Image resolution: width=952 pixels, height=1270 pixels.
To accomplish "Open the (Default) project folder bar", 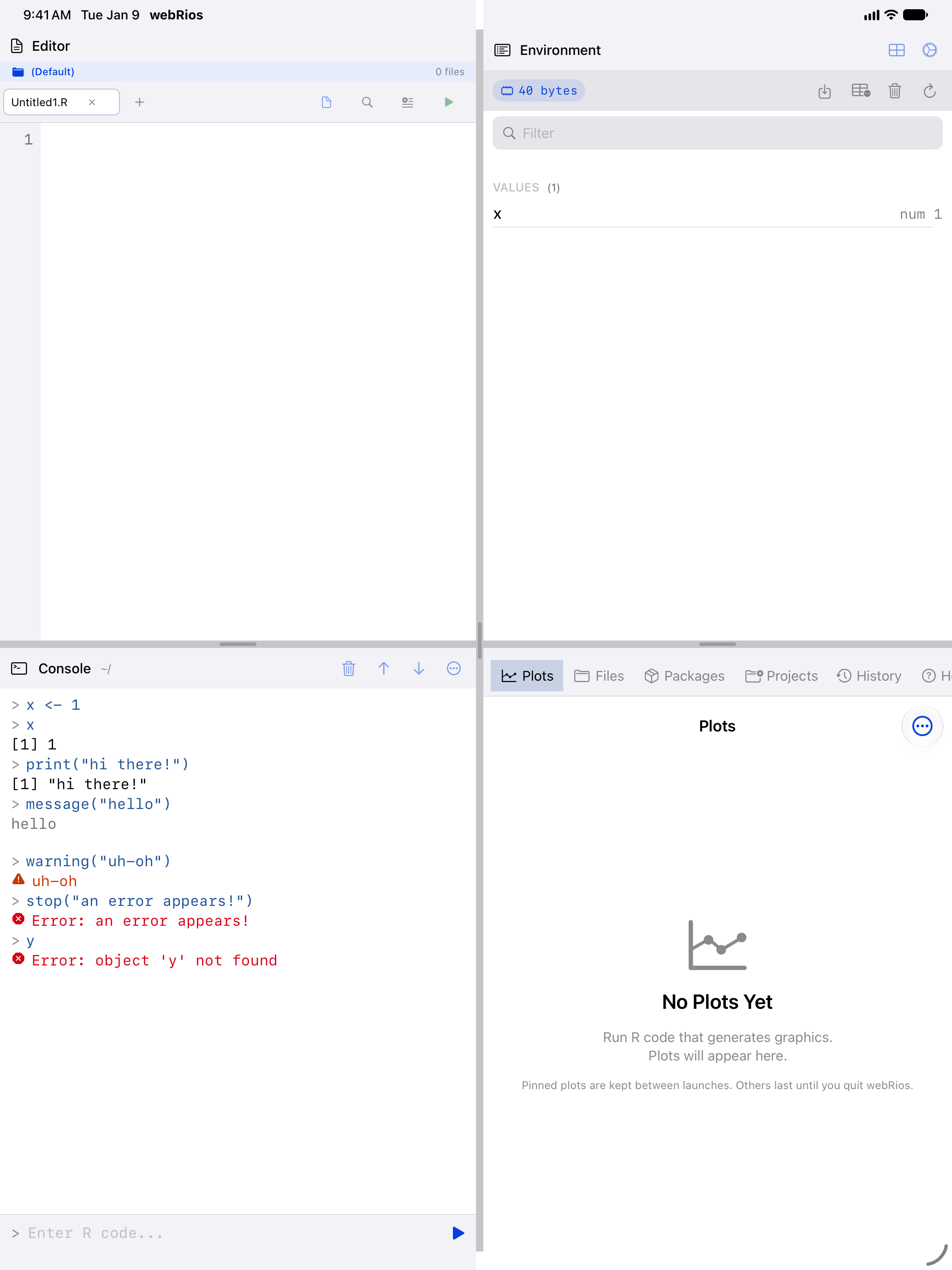I will tap(238, 72).
